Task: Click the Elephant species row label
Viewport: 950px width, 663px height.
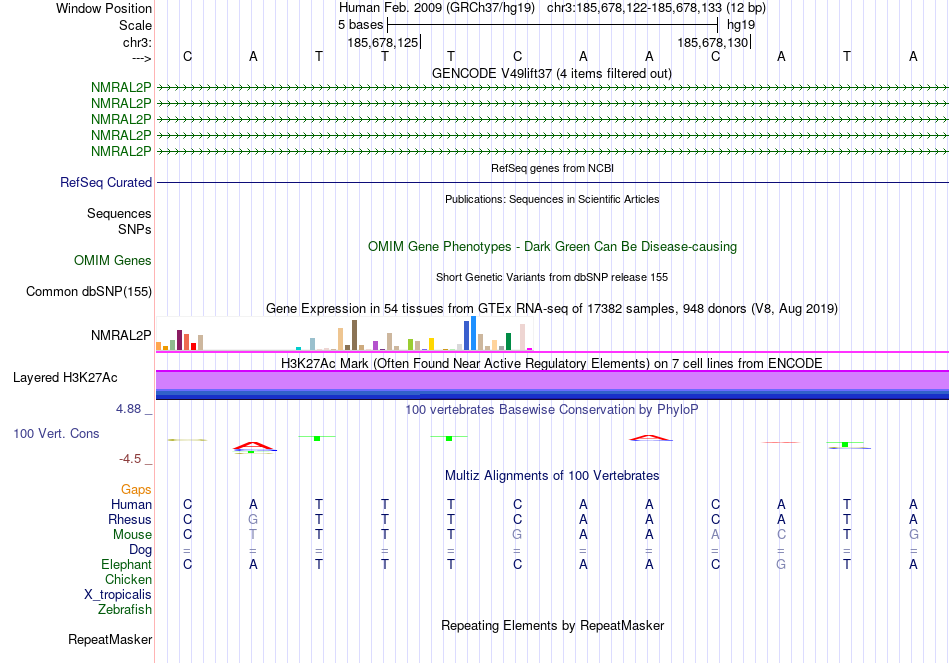Action: (x=126, y=564)
